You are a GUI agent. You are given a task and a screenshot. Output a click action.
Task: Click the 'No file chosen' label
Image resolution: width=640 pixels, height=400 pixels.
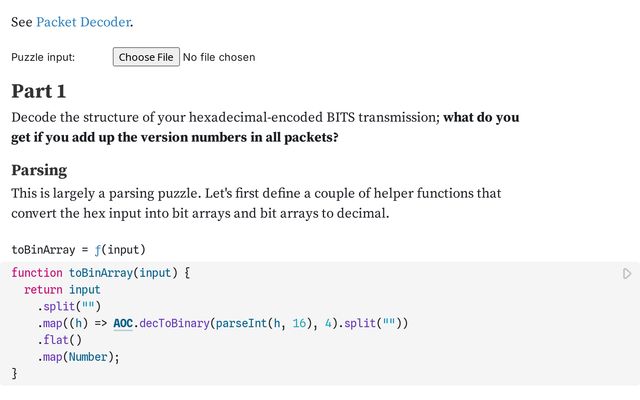point(219,57)
